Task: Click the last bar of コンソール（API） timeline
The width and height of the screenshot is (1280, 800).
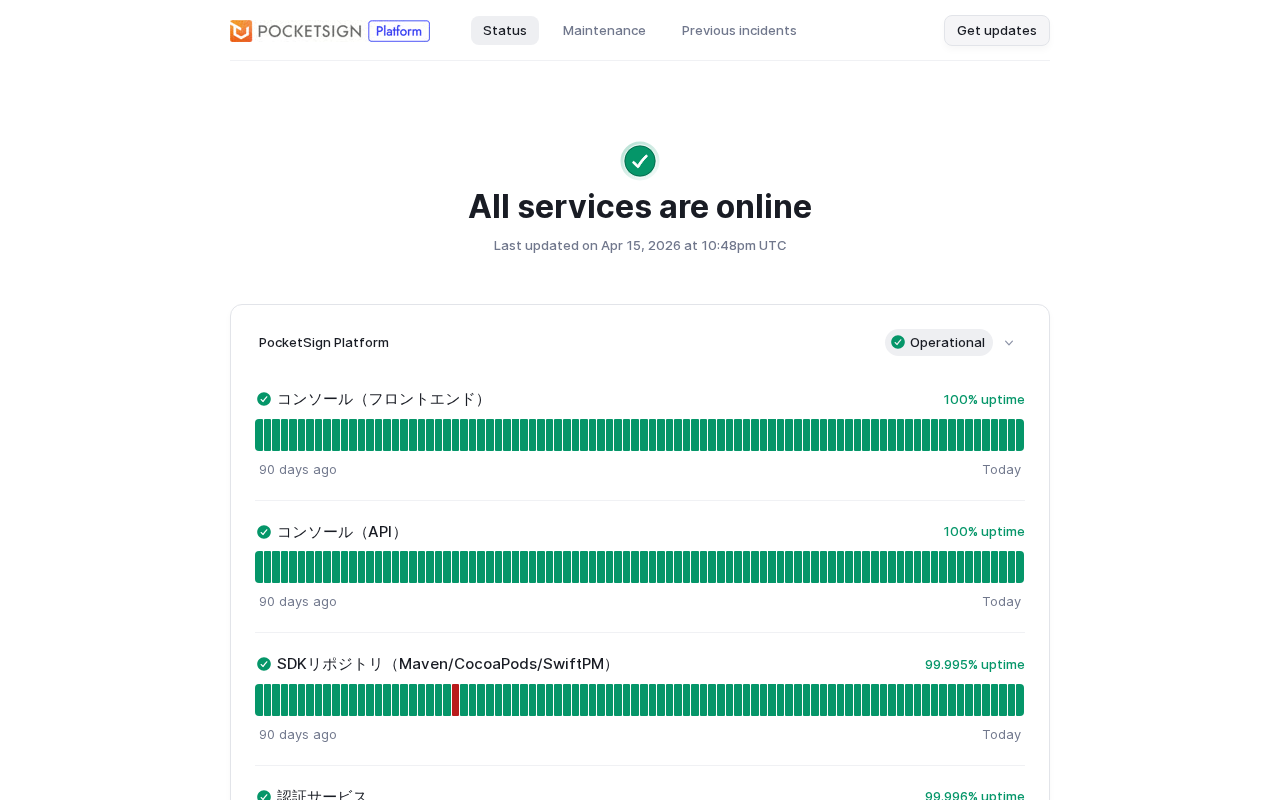Action: 1019,567
